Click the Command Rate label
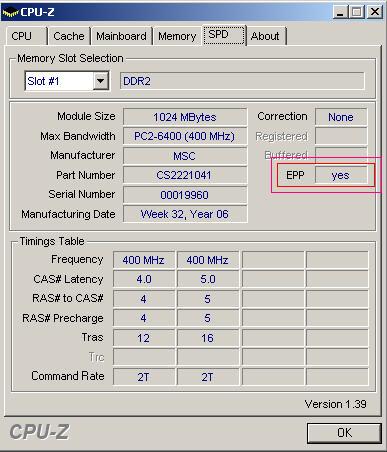This screenshot has width=387, height=452. coord(68,376)
